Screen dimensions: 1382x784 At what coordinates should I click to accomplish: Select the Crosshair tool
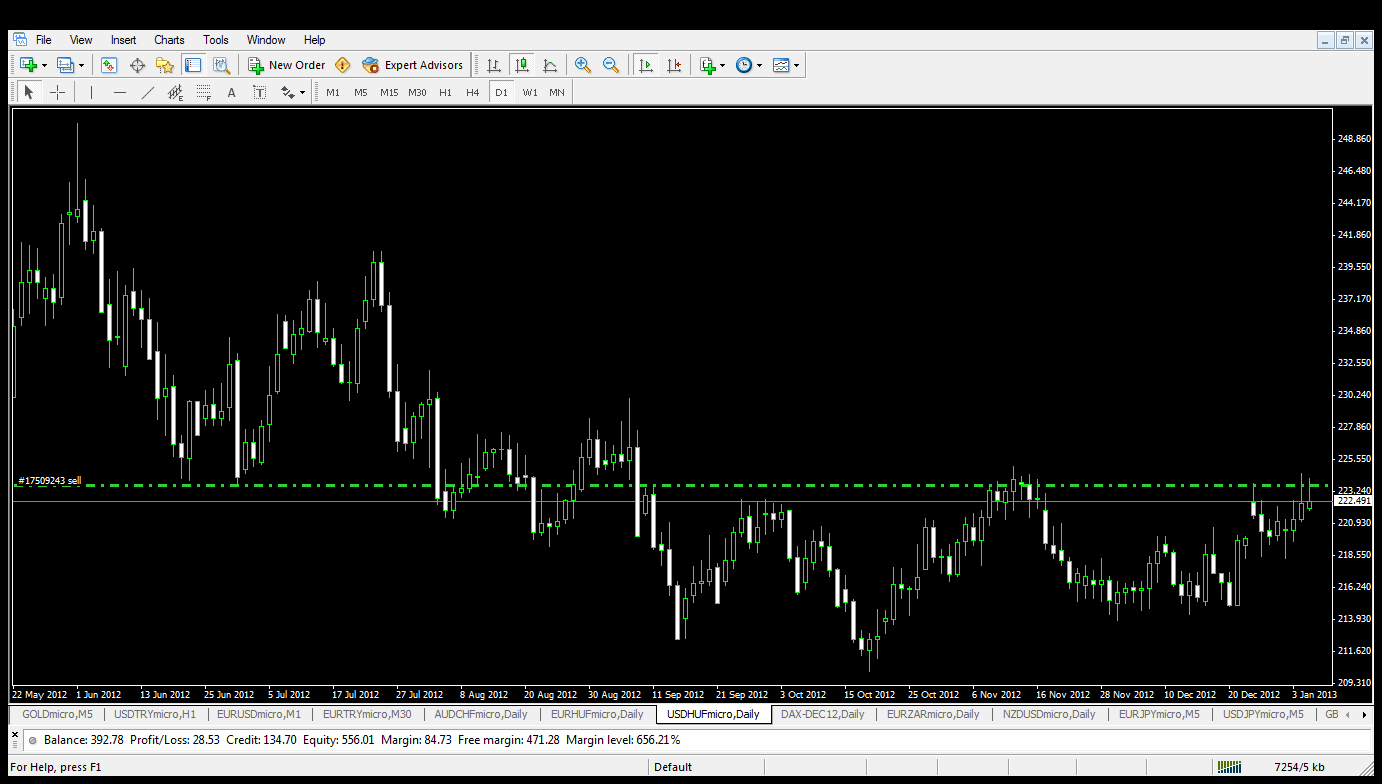(58, 92)
